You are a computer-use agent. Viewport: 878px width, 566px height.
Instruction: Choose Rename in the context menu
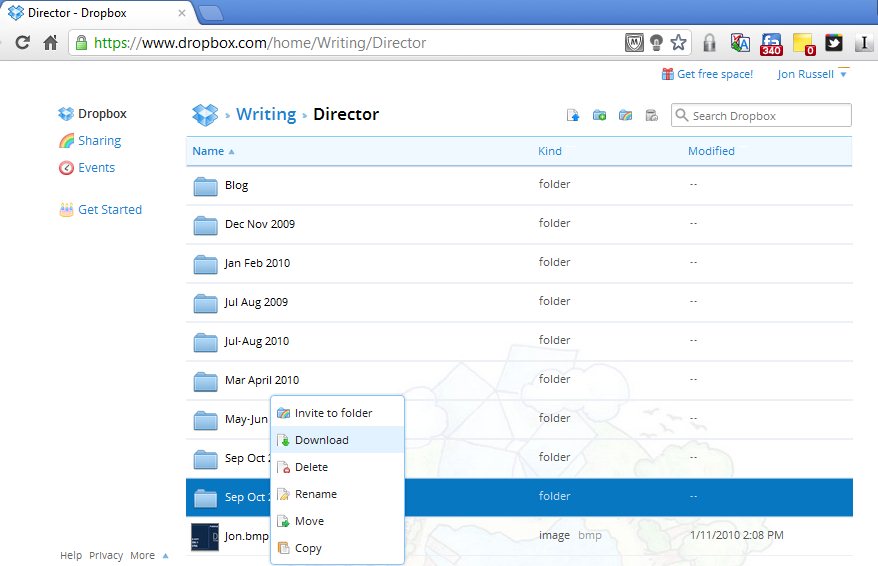click(338, 494)
